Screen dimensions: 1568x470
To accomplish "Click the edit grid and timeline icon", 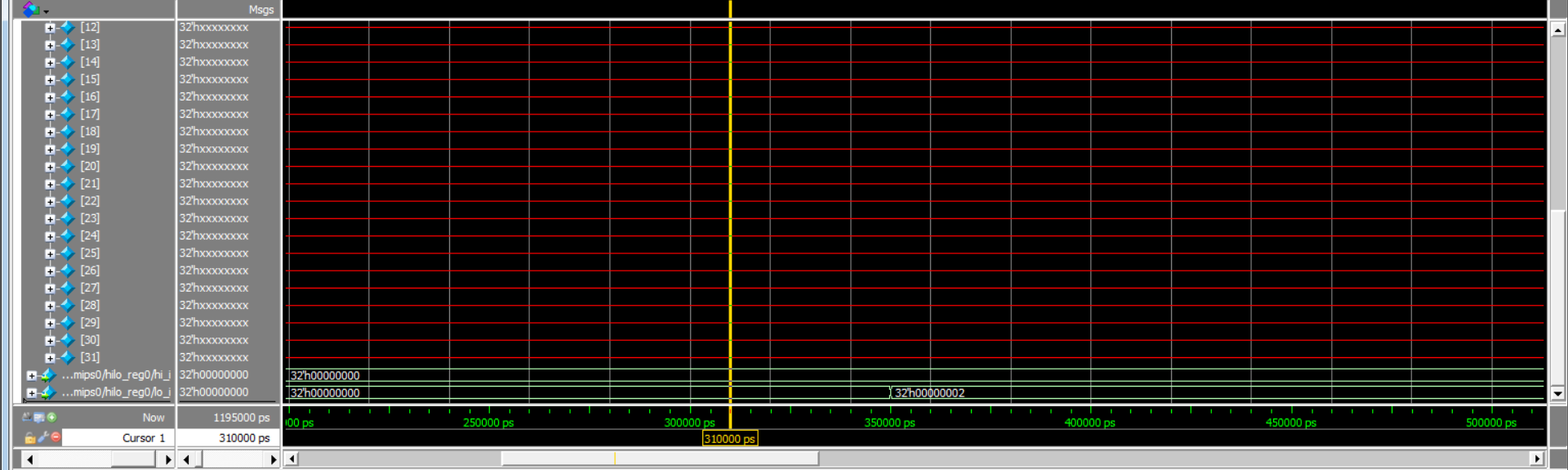I will point(38,418).
